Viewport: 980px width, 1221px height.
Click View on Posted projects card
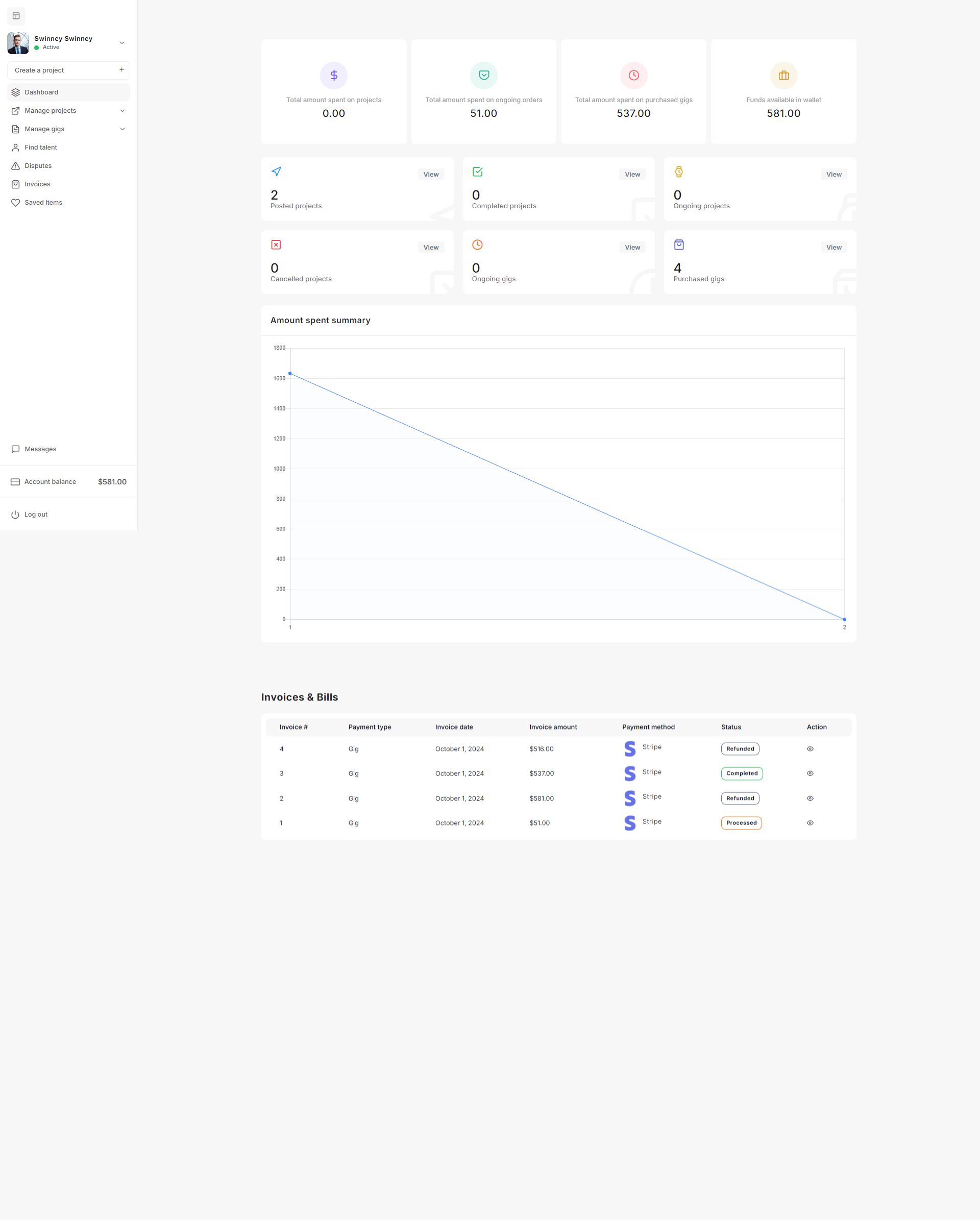431,175
